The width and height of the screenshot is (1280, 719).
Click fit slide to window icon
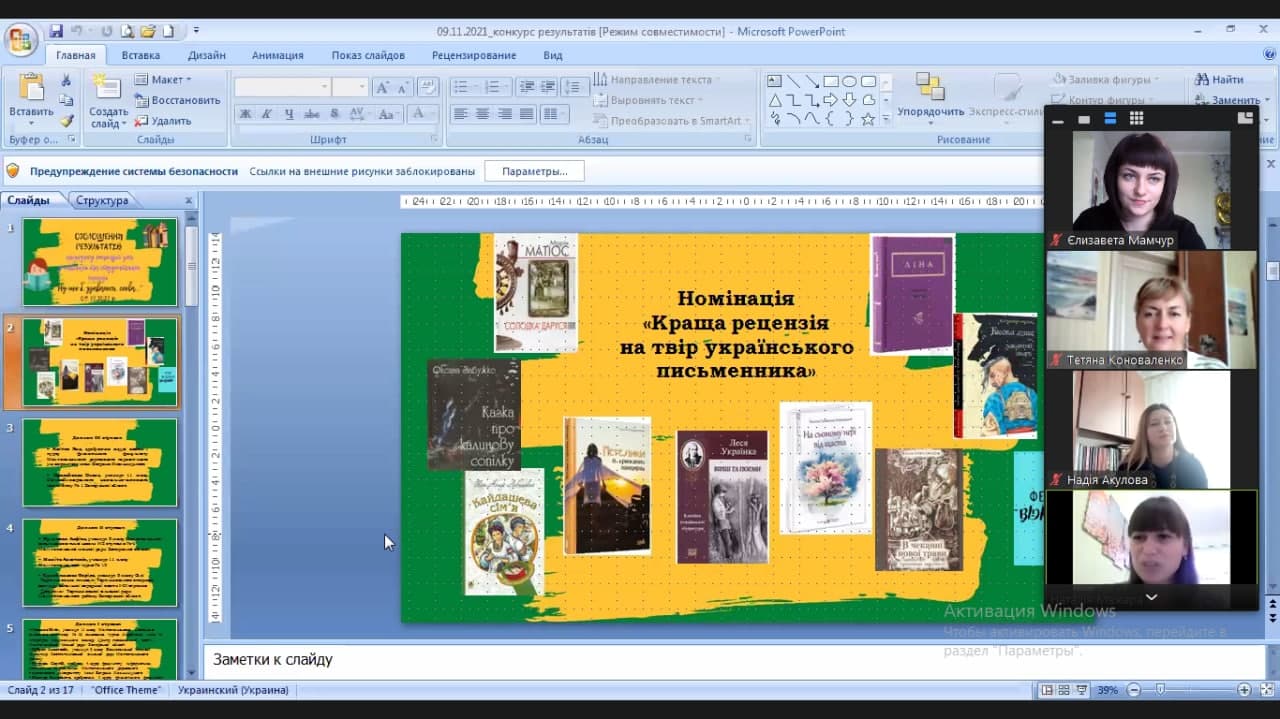pos(1265,690)
